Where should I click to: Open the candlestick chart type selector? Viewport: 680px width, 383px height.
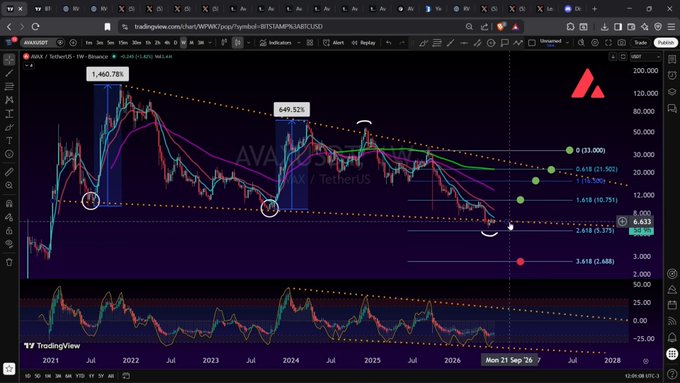238,43
